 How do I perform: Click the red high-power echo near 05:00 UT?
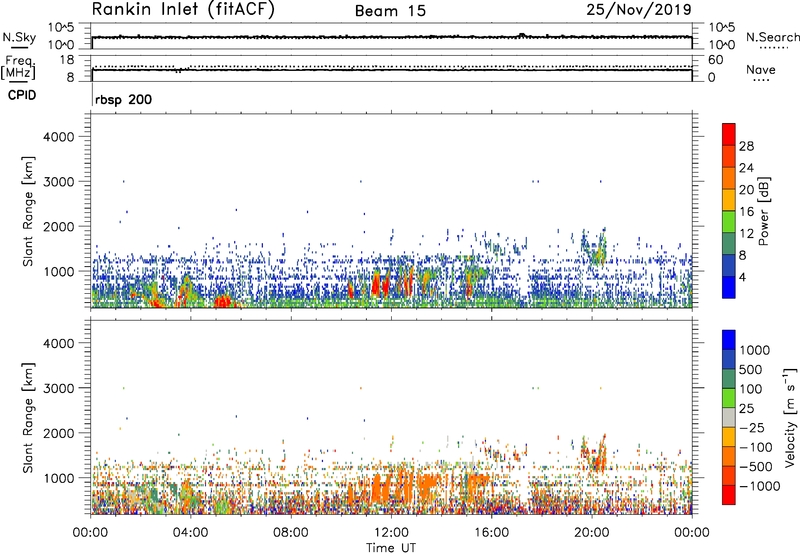tap(223, 301)
